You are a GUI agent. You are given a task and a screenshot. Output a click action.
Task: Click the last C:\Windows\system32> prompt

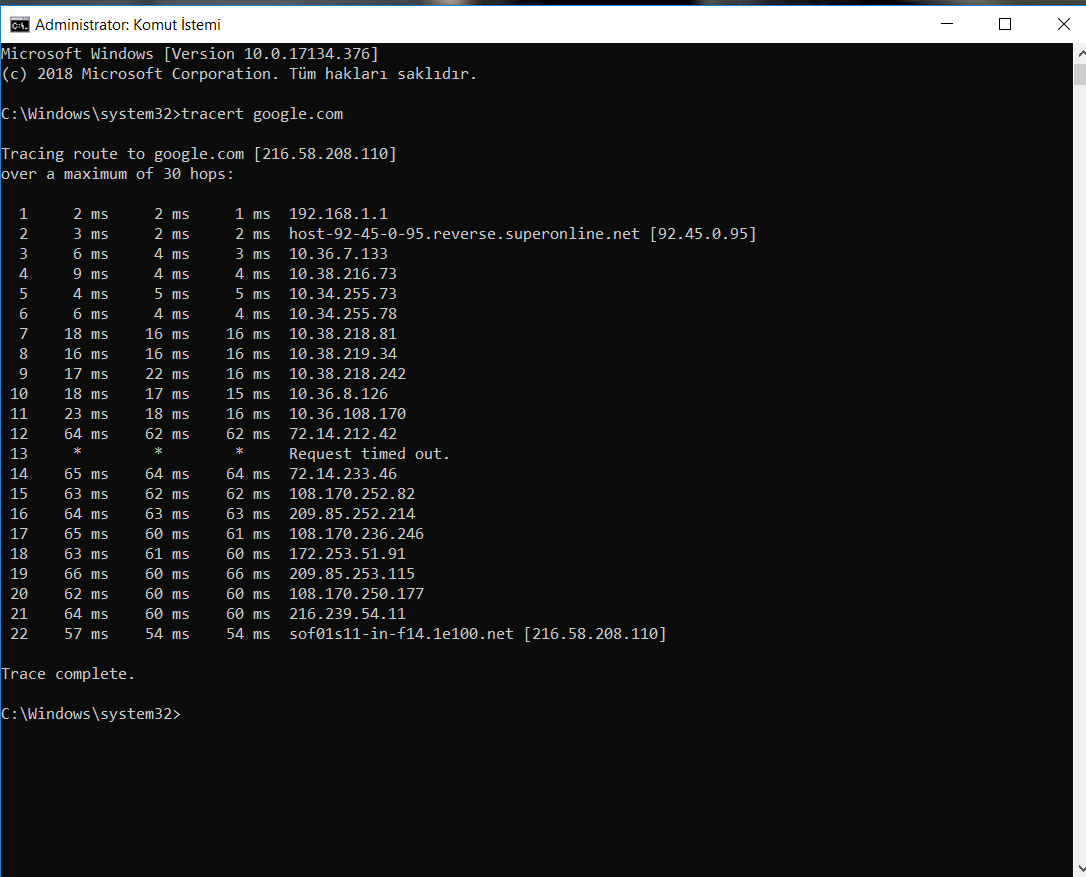click(x=90, y=714)
